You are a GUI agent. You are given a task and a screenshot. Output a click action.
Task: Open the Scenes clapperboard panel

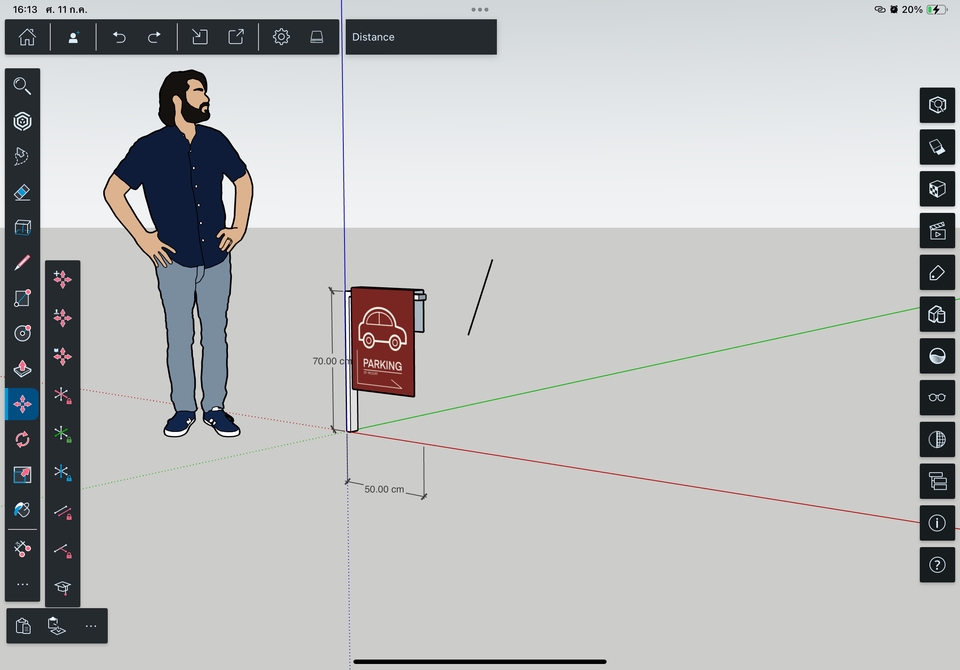937,231
